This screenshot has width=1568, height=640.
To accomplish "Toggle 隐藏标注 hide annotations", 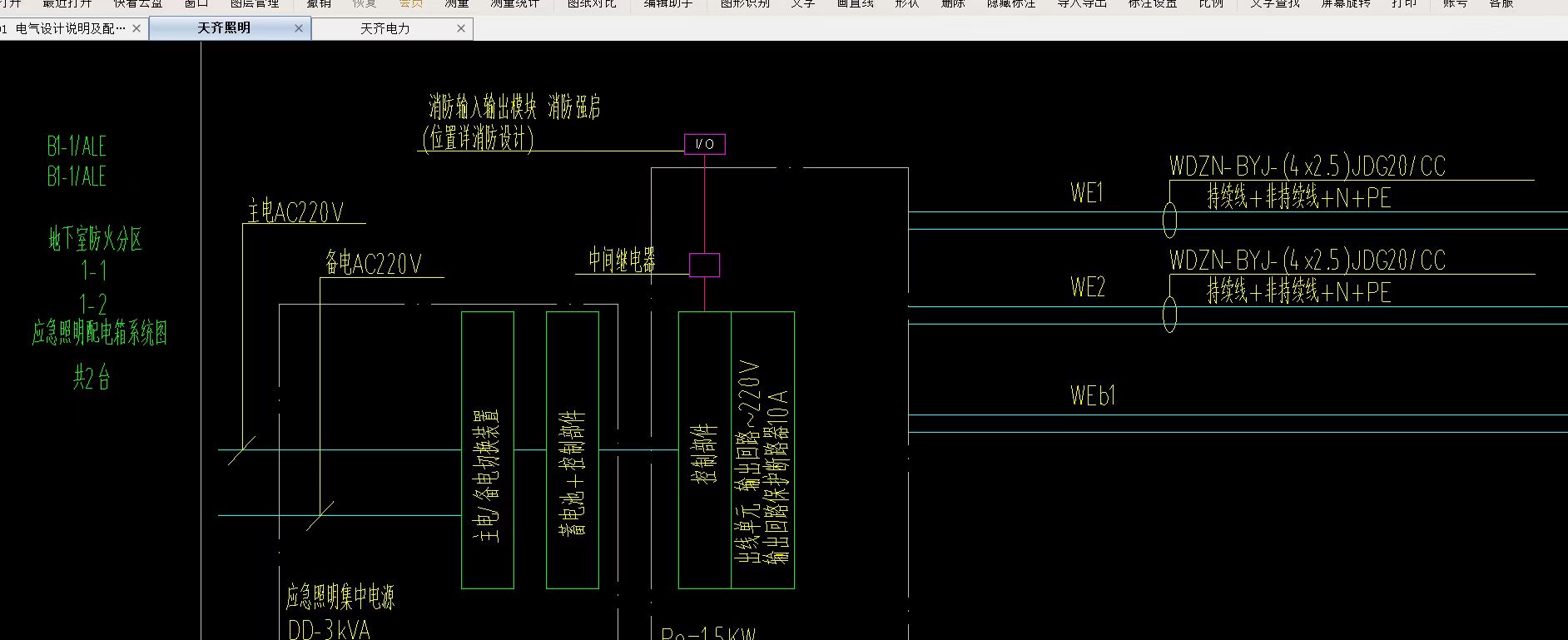I will (1011, 4).
